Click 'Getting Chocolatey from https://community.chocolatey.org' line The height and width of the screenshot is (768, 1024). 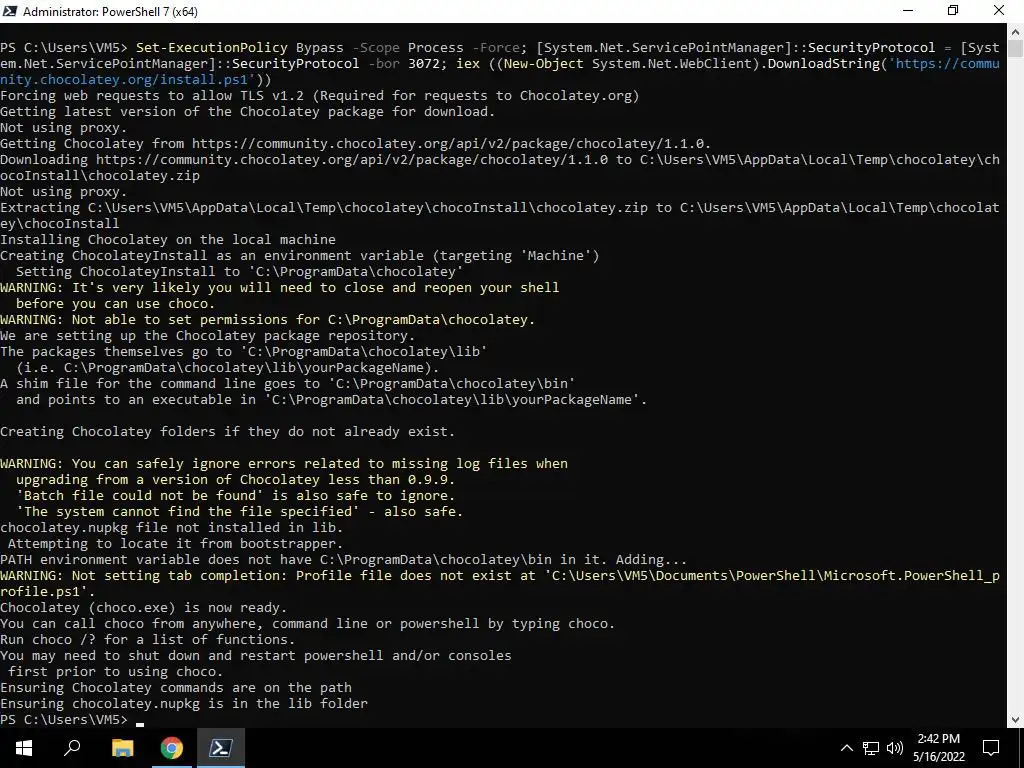click(355, 144)
